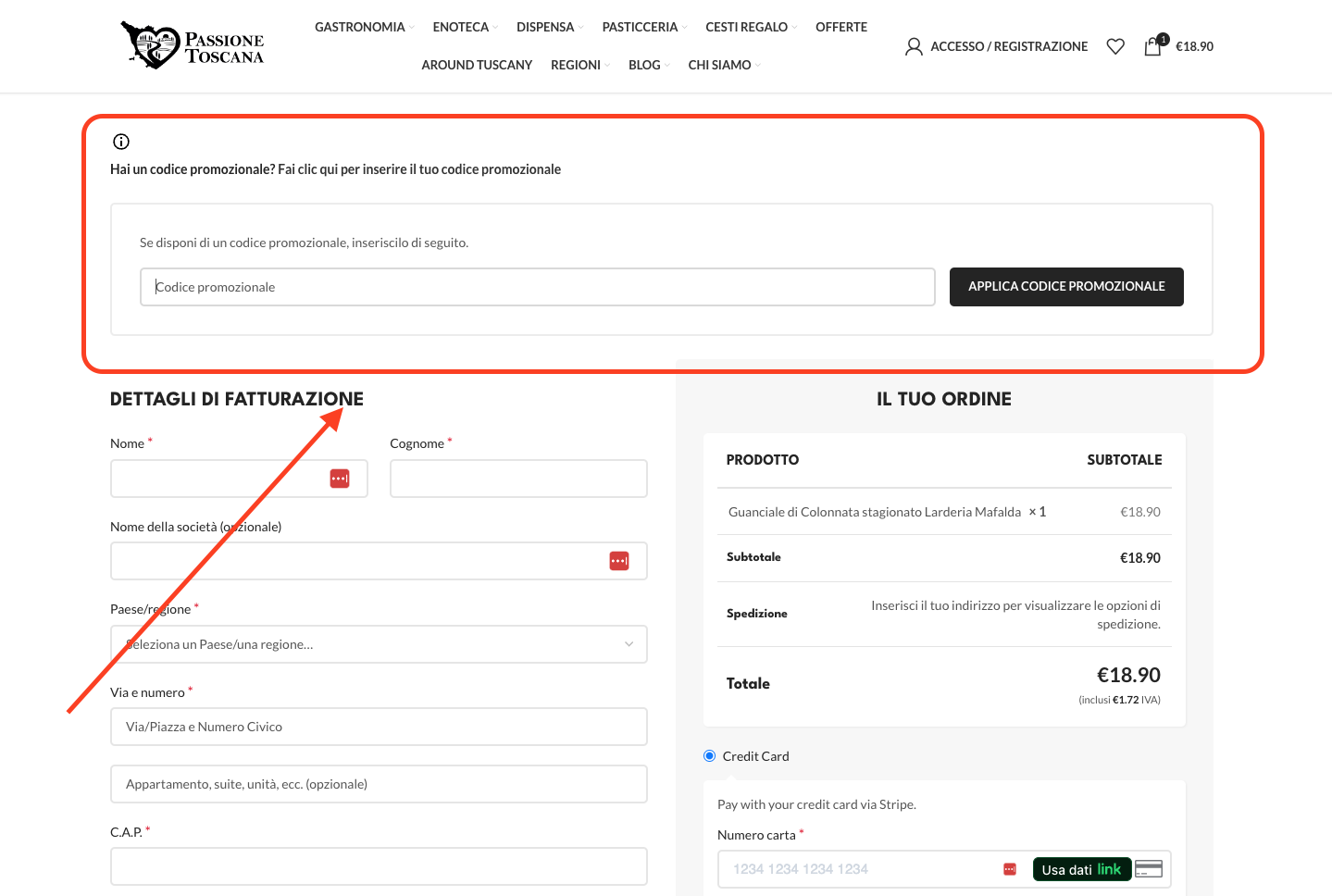This screenshot has width=1332, height=896.
Task: Expand the Gastronomia menu
Action: point(365,27)
